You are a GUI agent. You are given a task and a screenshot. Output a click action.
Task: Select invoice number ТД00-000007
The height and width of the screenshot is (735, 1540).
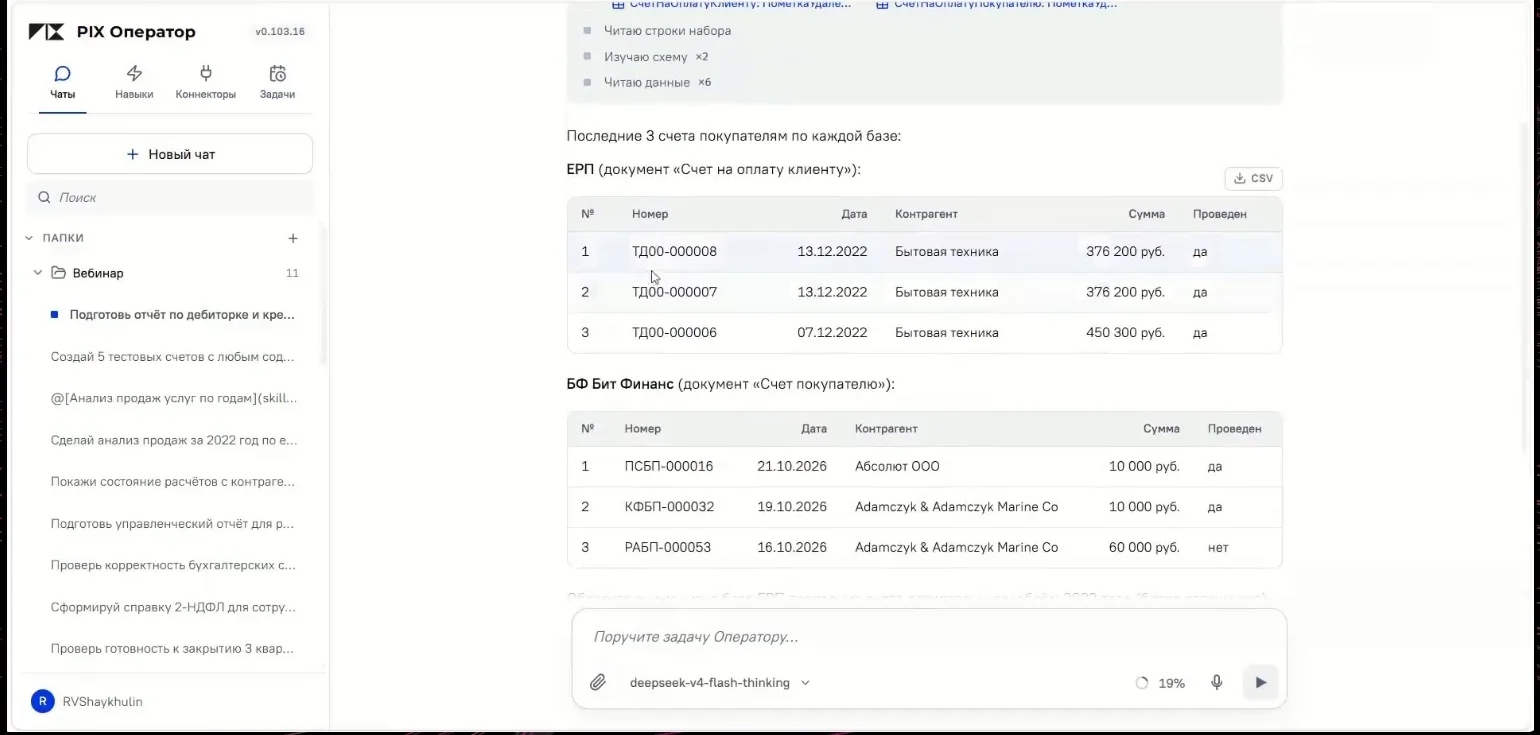(x=674, y=292)
